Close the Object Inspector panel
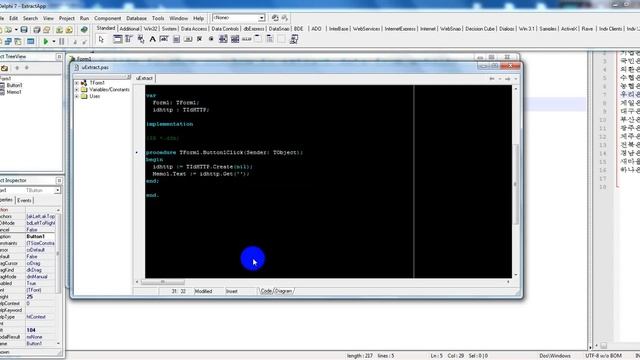Screen dimensions: 640x360 tap(59, 180)
